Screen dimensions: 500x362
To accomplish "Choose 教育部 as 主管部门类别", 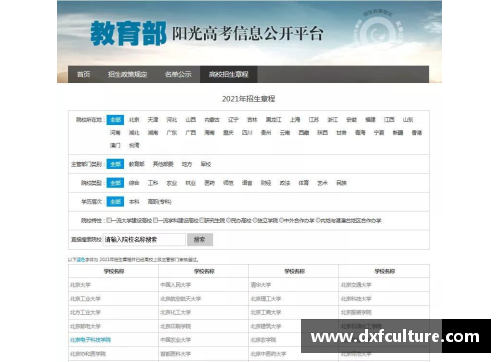I will point(137,164).
